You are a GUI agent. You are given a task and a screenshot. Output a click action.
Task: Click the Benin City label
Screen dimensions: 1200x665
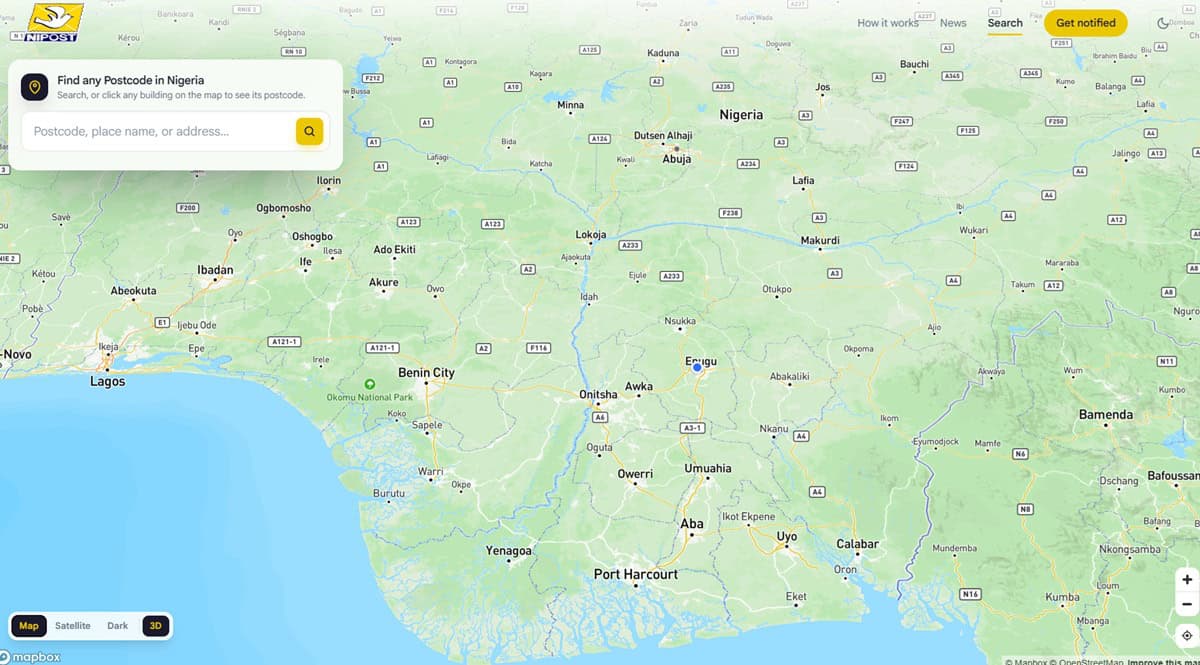[x=426, y=373]
